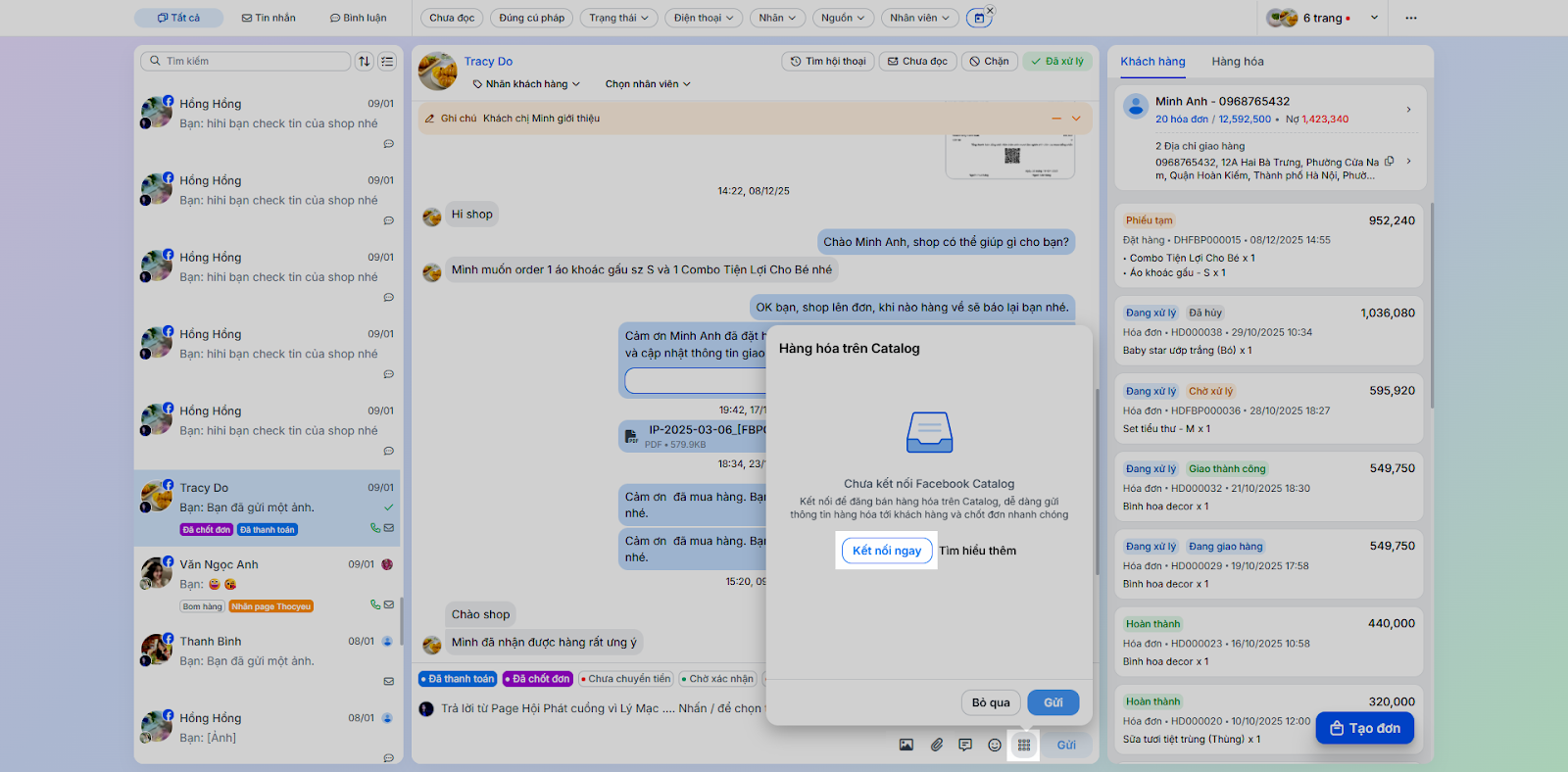This screenshot has height=772, width=1568.
Task: Click the mail icon in the Tracy Do row
Action: [x=389, y=527]
